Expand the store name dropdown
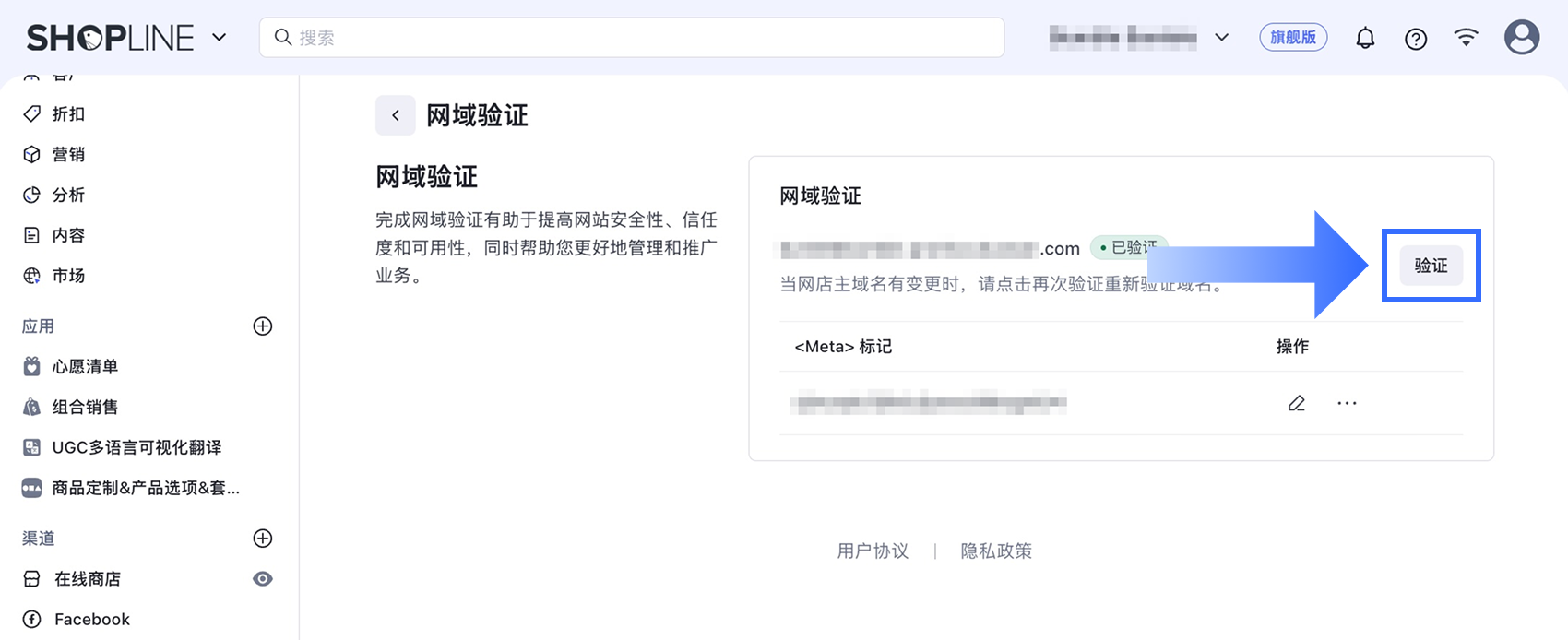This screenshot has width=1568, height=640. [1221, 38]
